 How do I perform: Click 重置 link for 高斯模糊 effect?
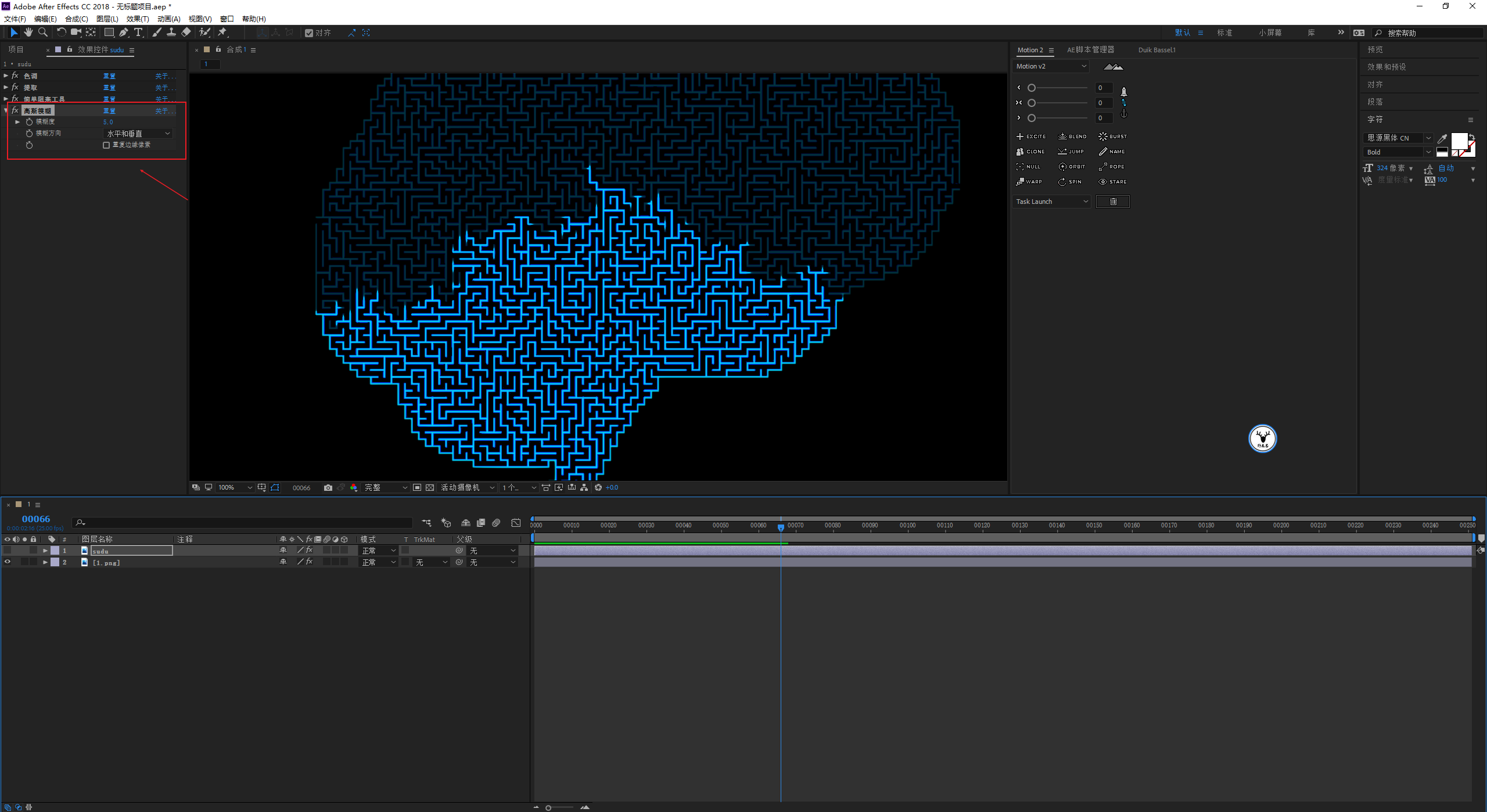(x=109, y=111)
